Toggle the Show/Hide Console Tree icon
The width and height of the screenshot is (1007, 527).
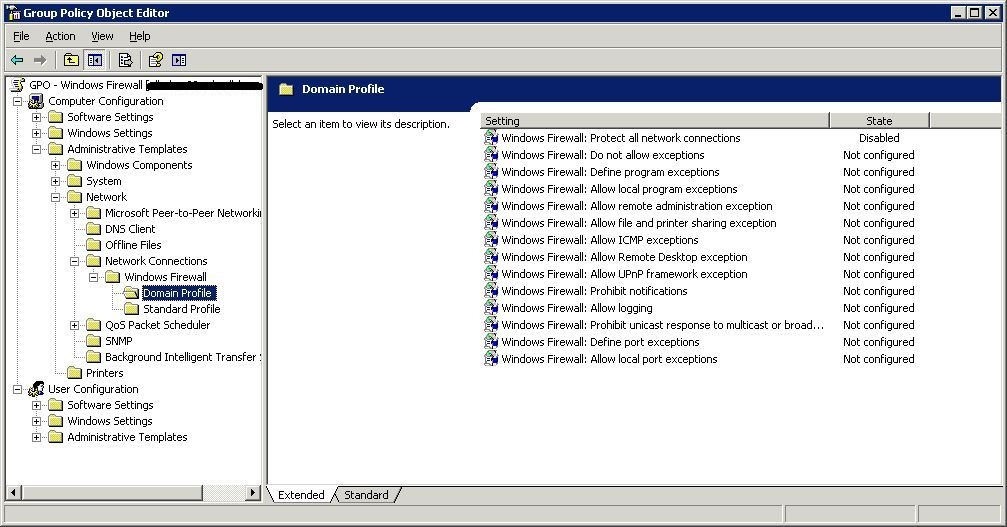coord(95,60)
